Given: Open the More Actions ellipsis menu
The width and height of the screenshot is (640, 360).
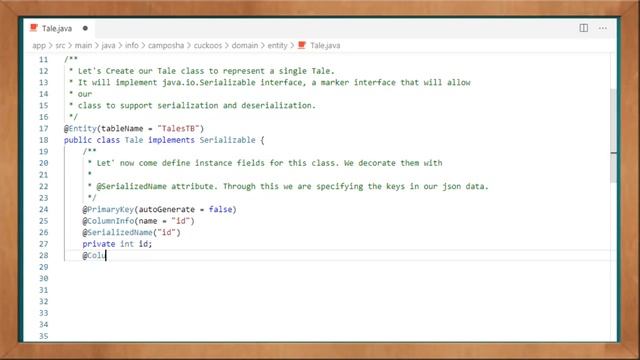Looking at the screenshot, I should (x=603, y=28).
